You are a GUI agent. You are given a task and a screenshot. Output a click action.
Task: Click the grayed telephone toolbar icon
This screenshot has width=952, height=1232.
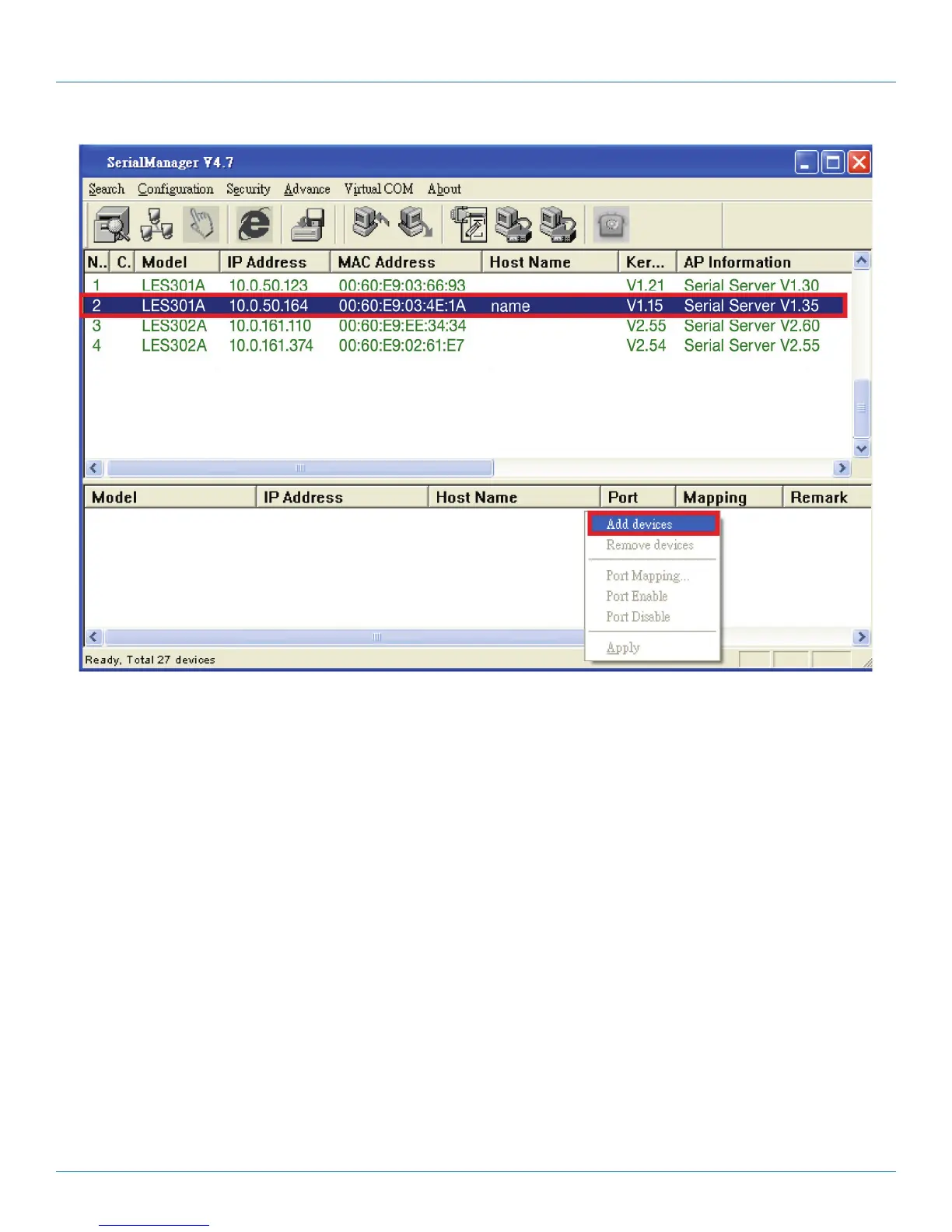(611, 225)
